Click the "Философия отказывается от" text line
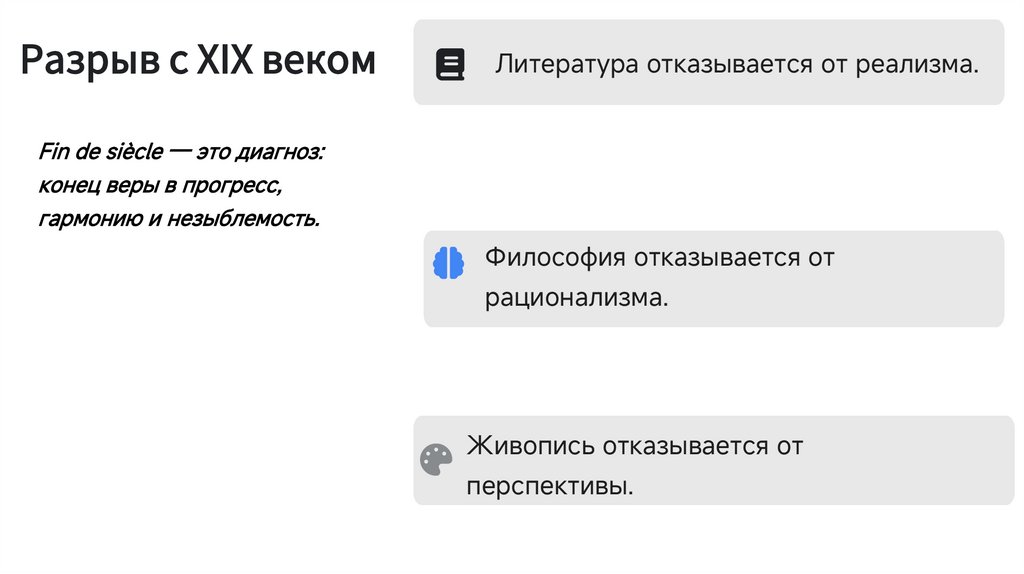The image size is (1024, 574). pos(659,258)
